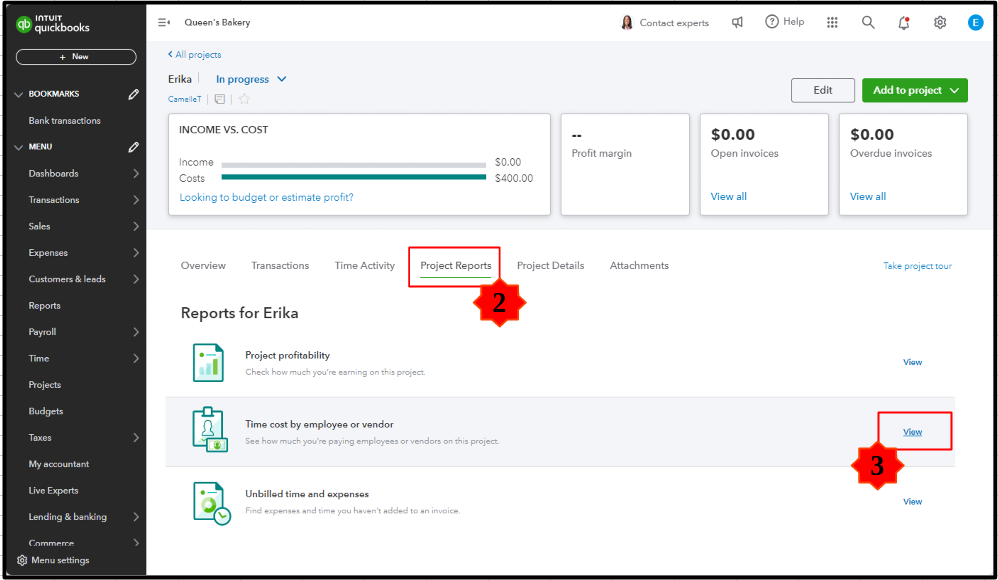
Task: Expand the Sales submenu arrow
Action: tap(136, 226)
